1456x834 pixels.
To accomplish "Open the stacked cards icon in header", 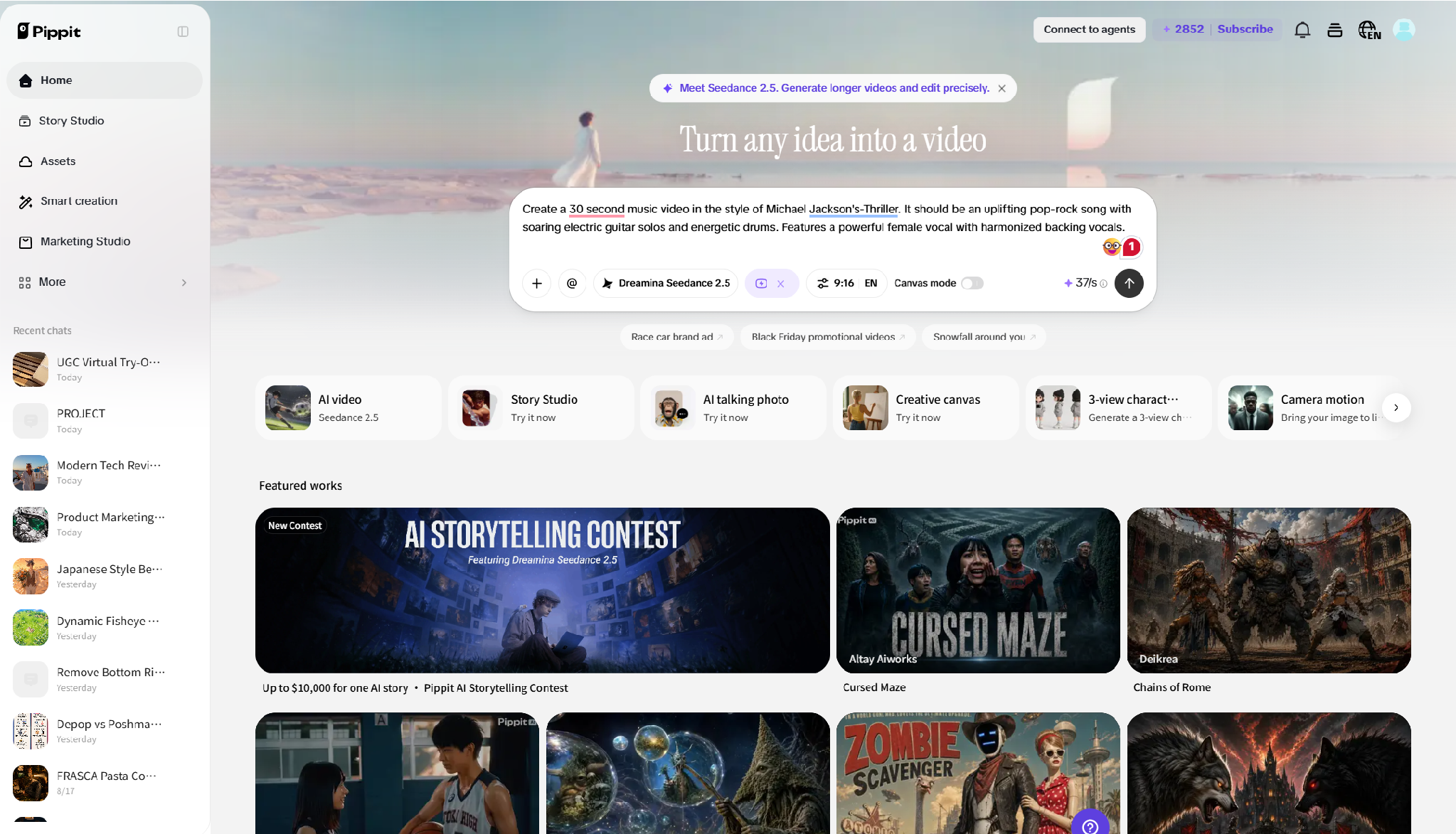I will [x=1335, y=30].
